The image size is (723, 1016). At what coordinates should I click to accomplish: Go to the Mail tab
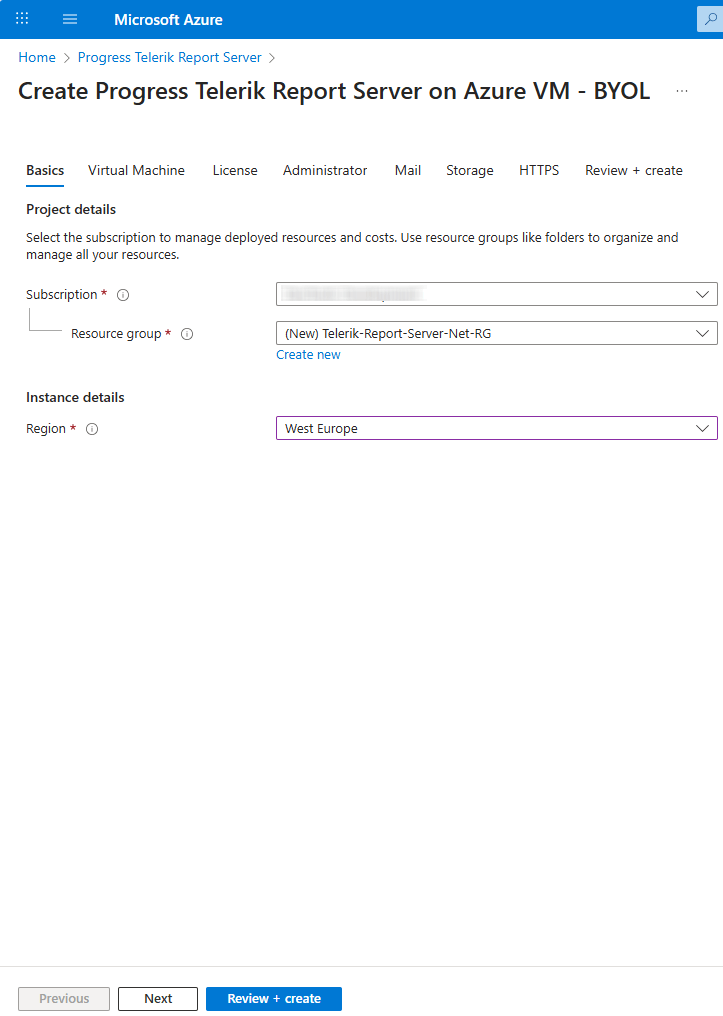(x=407, y=170)
